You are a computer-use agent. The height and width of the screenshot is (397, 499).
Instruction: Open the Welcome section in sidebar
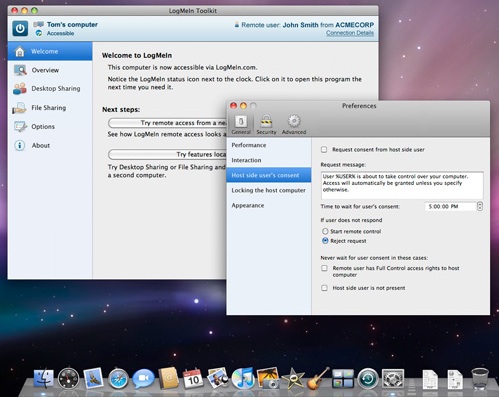click(x=50, y=51)
